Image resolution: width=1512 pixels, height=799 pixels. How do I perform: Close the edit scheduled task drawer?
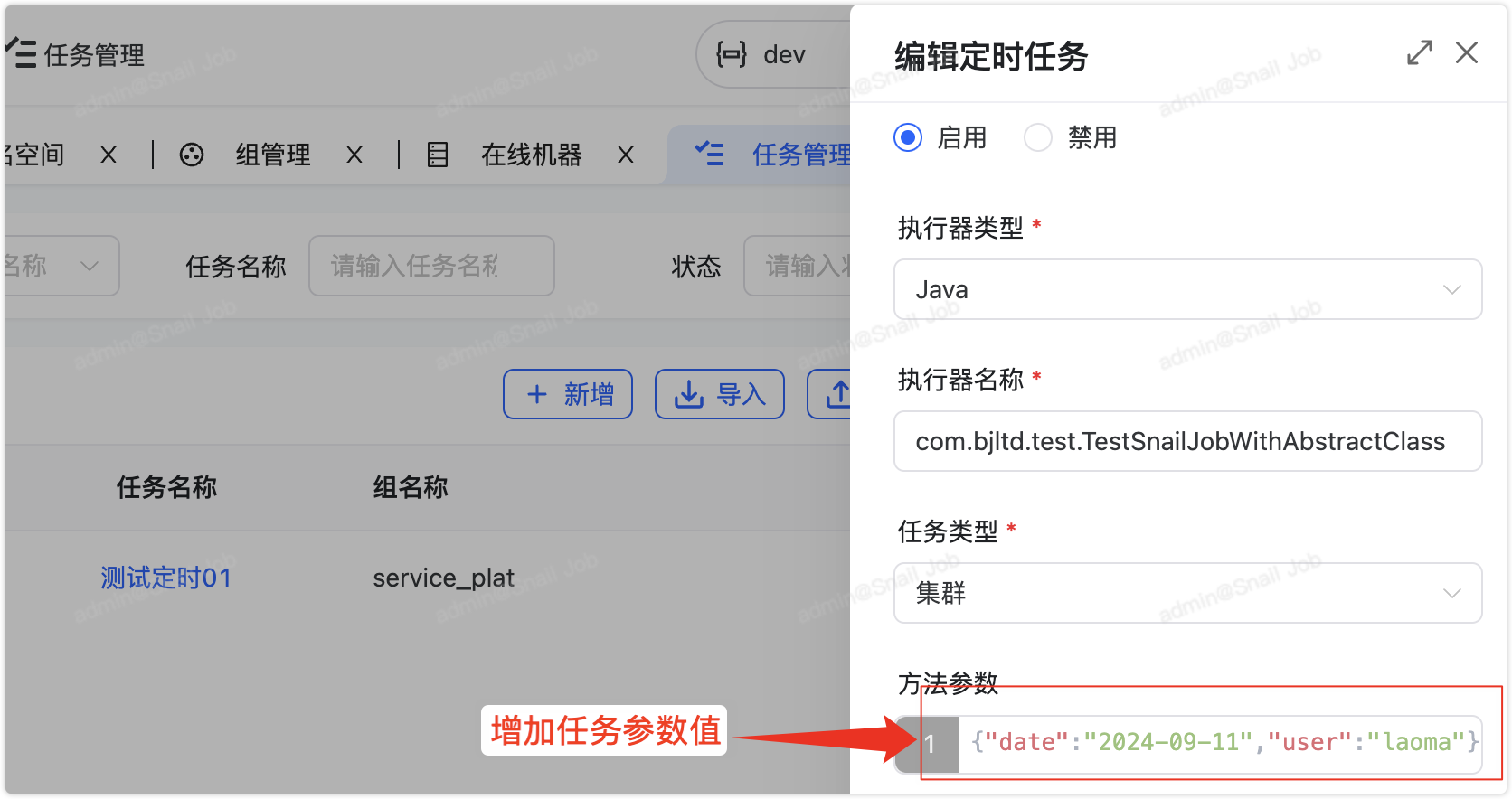[x=1466, y=53]
